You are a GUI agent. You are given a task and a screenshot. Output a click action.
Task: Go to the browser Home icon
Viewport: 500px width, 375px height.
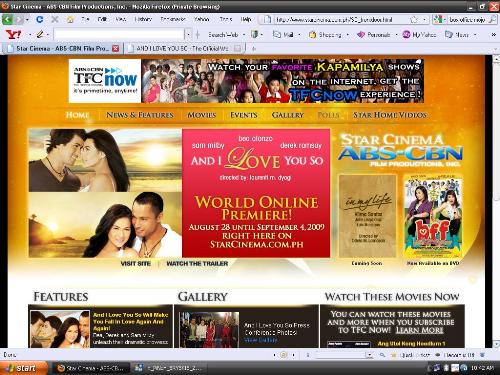pyautogui.click(x=70, y=19)
